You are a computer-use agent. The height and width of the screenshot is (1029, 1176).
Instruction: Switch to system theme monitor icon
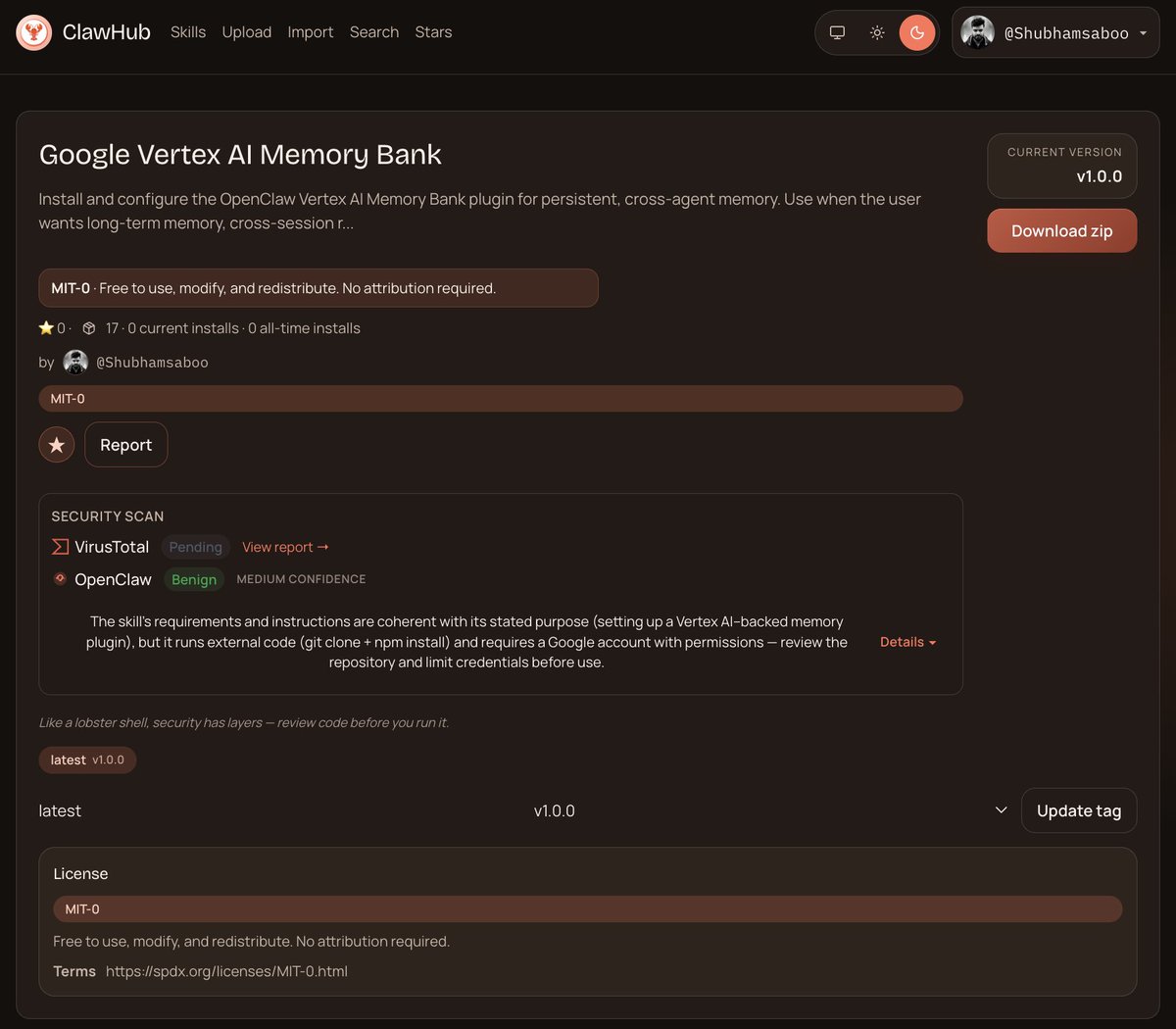pyautogui.click(x=837, y=32)
